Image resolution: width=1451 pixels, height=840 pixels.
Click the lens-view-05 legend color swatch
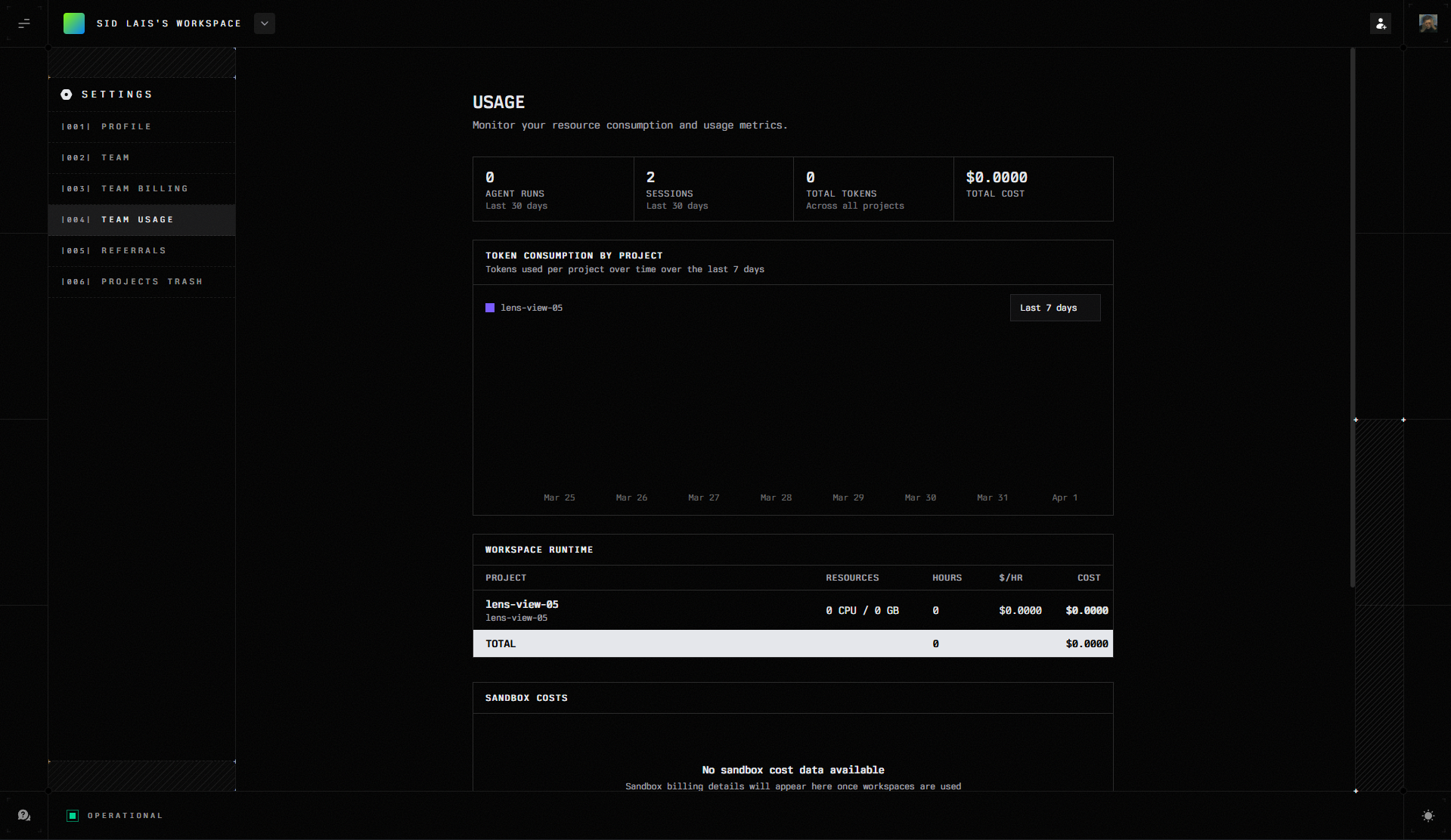pyautogui.click(x=490, y=308)
